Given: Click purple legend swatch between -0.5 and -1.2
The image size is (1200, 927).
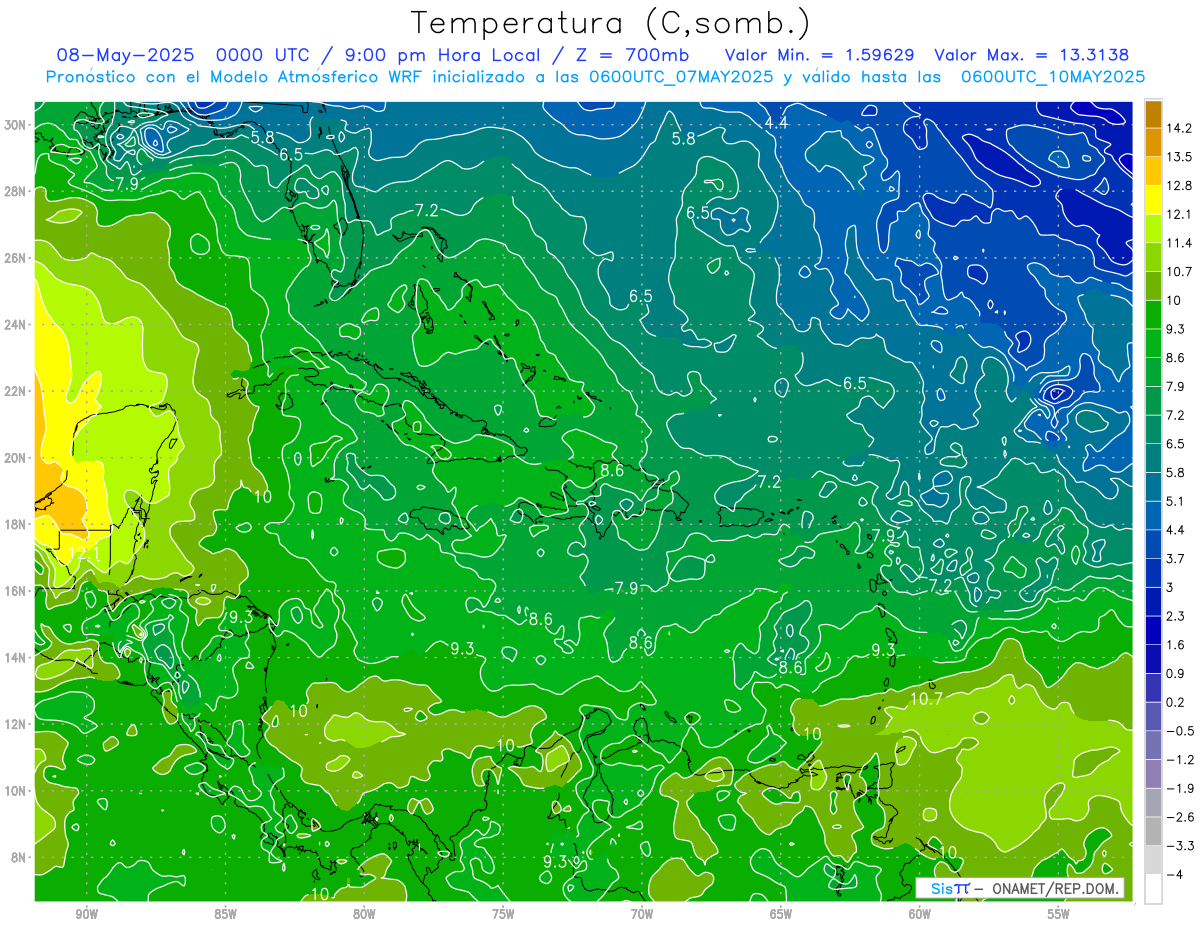Looking at the screenshot, I should tap(1153, 745).
